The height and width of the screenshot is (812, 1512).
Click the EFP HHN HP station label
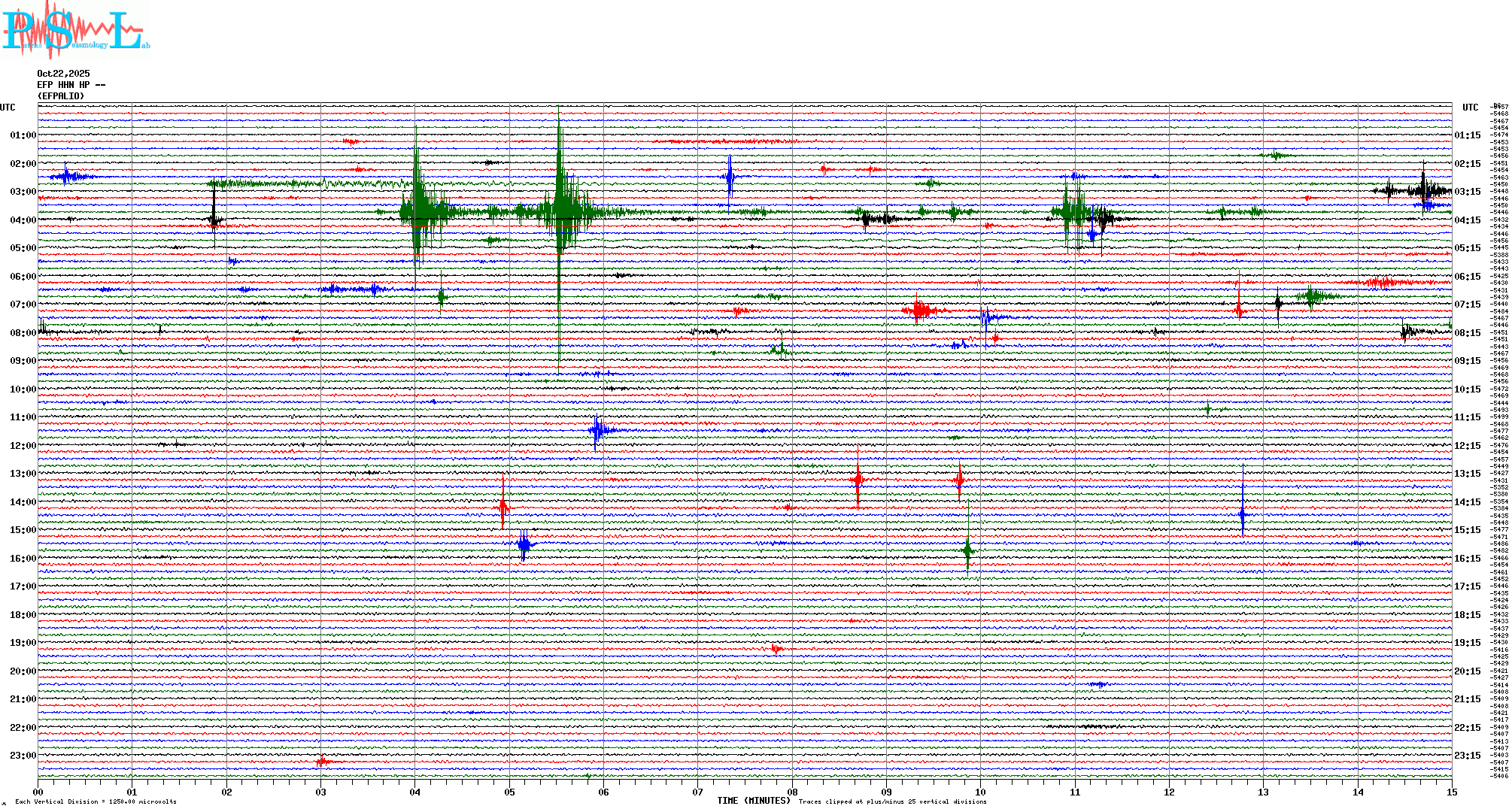tap(71, 85)
